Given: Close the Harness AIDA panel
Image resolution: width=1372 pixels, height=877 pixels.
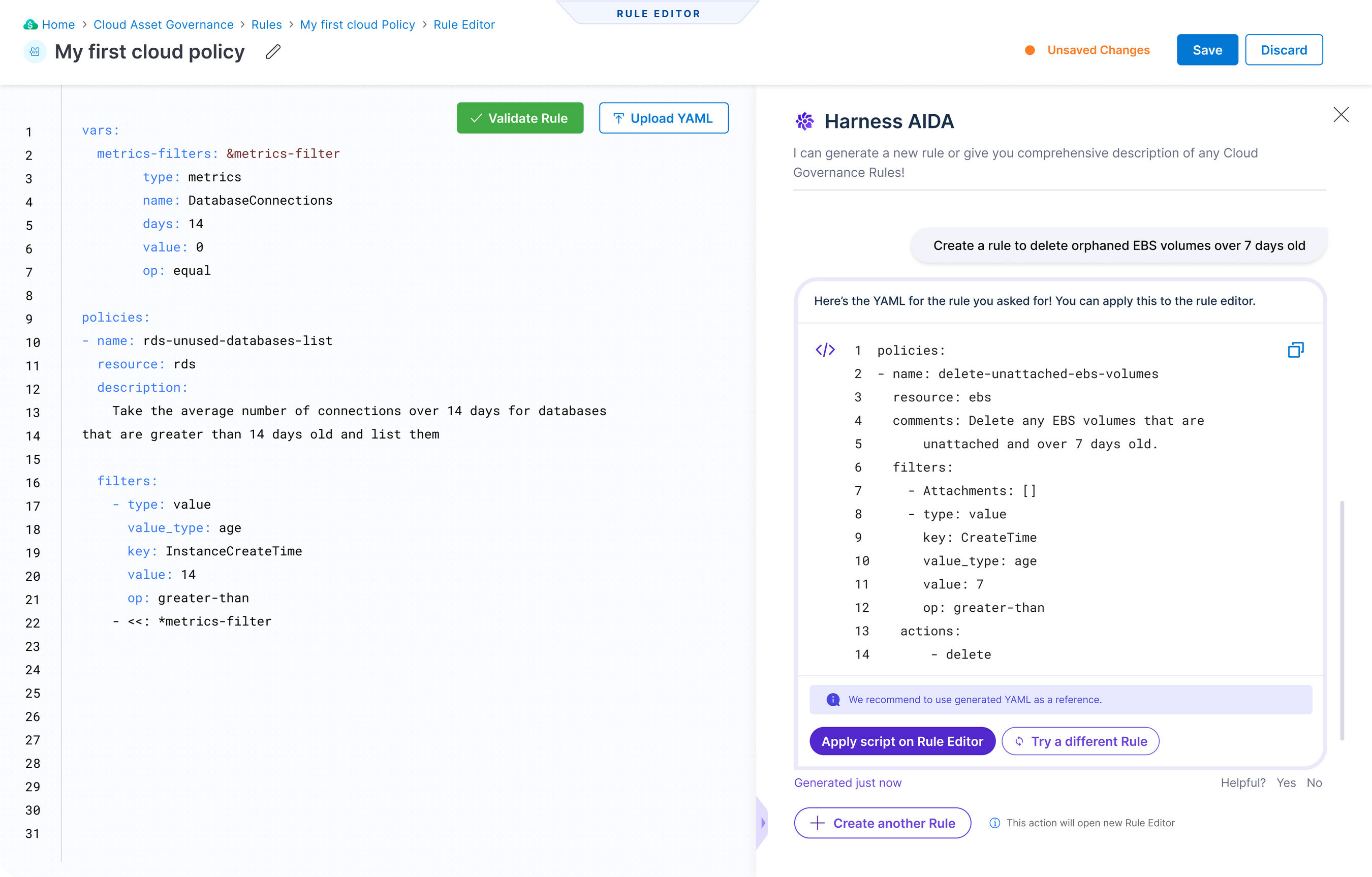Looking at the screenshot, I should click(1340, 114).
